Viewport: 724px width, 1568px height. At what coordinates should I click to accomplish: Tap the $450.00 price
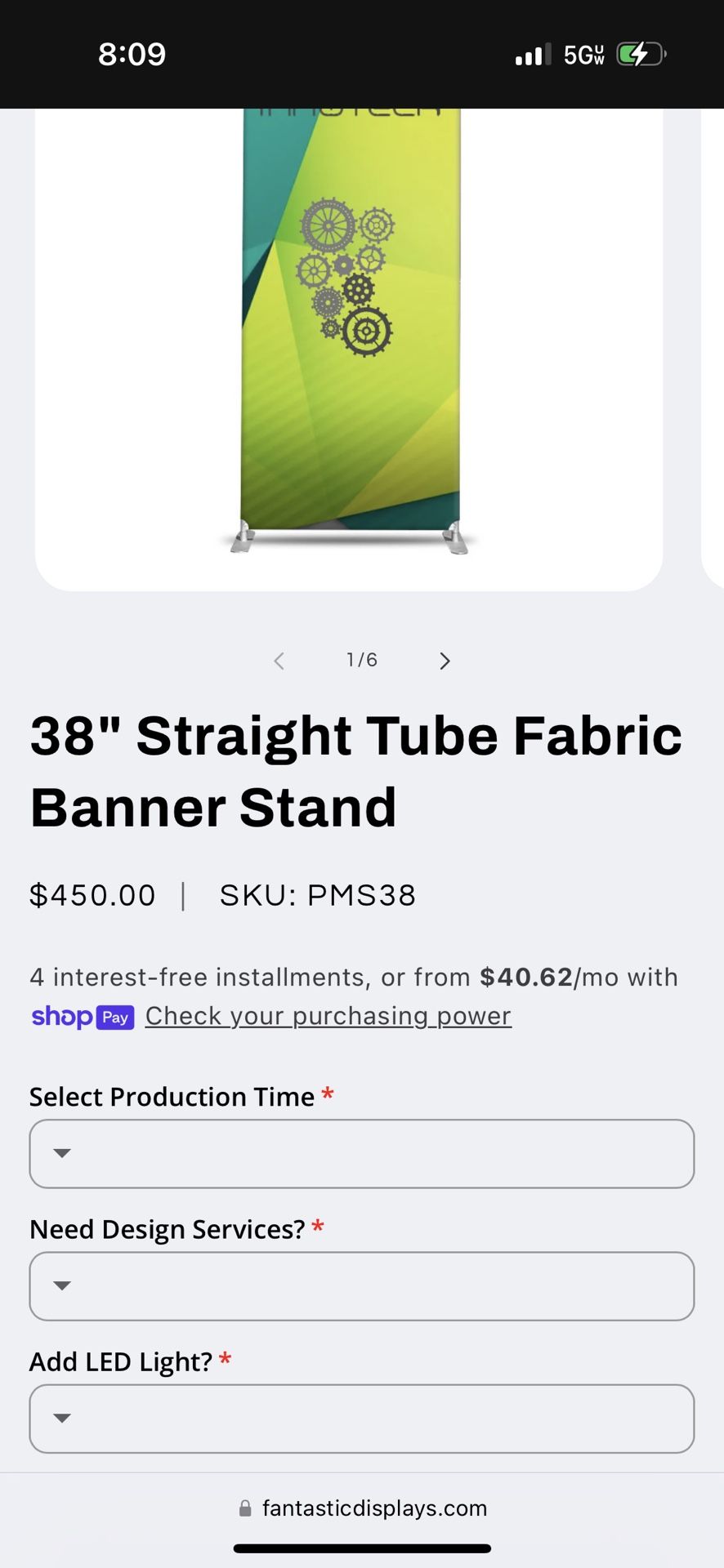pos(92,895)
